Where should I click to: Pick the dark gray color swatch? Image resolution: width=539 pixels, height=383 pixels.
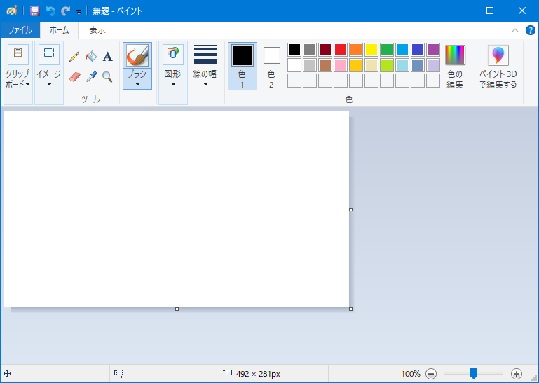[x=310, y=50]
